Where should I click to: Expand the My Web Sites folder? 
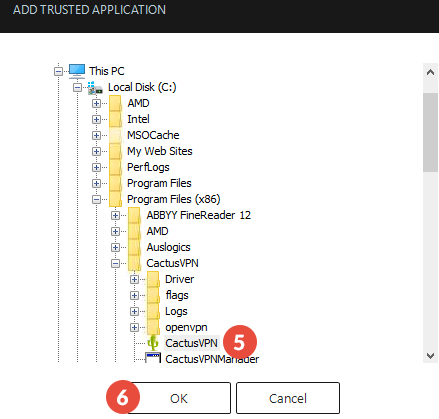[96, 151]
